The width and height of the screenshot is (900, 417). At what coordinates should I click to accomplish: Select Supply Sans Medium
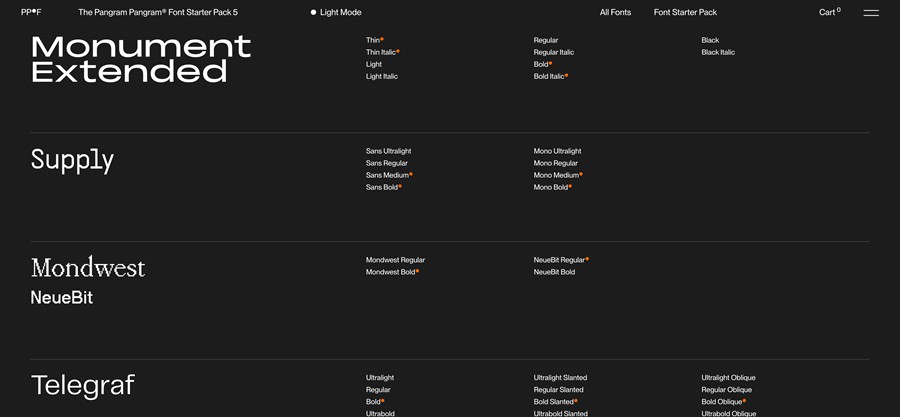389,176
